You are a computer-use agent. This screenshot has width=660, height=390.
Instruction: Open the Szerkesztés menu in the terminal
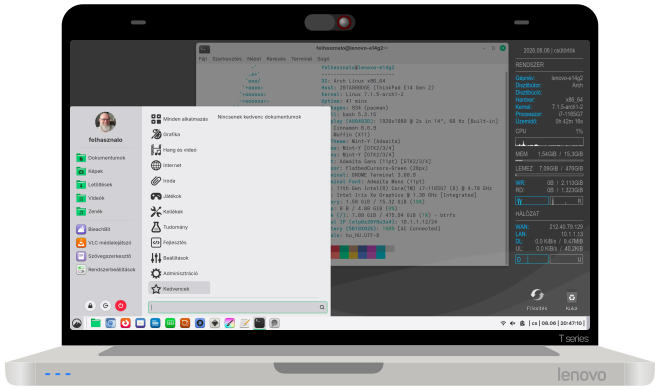click(227, 59)
